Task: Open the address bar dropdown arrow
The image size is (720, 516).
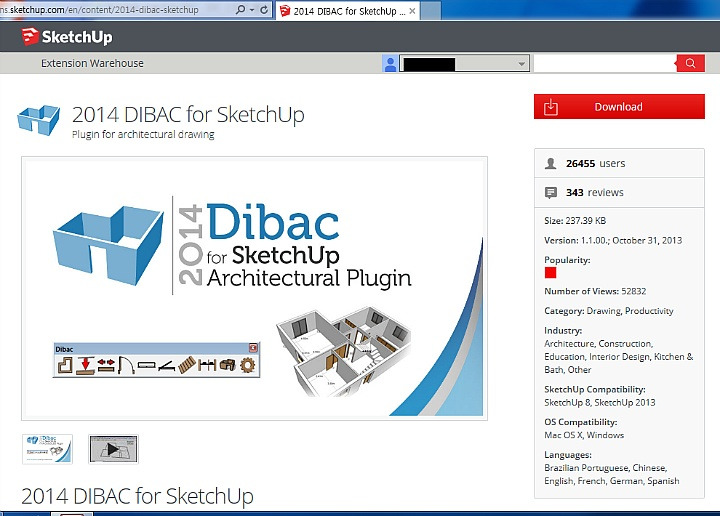Action: pyautogui.click(x=252, y=10)
